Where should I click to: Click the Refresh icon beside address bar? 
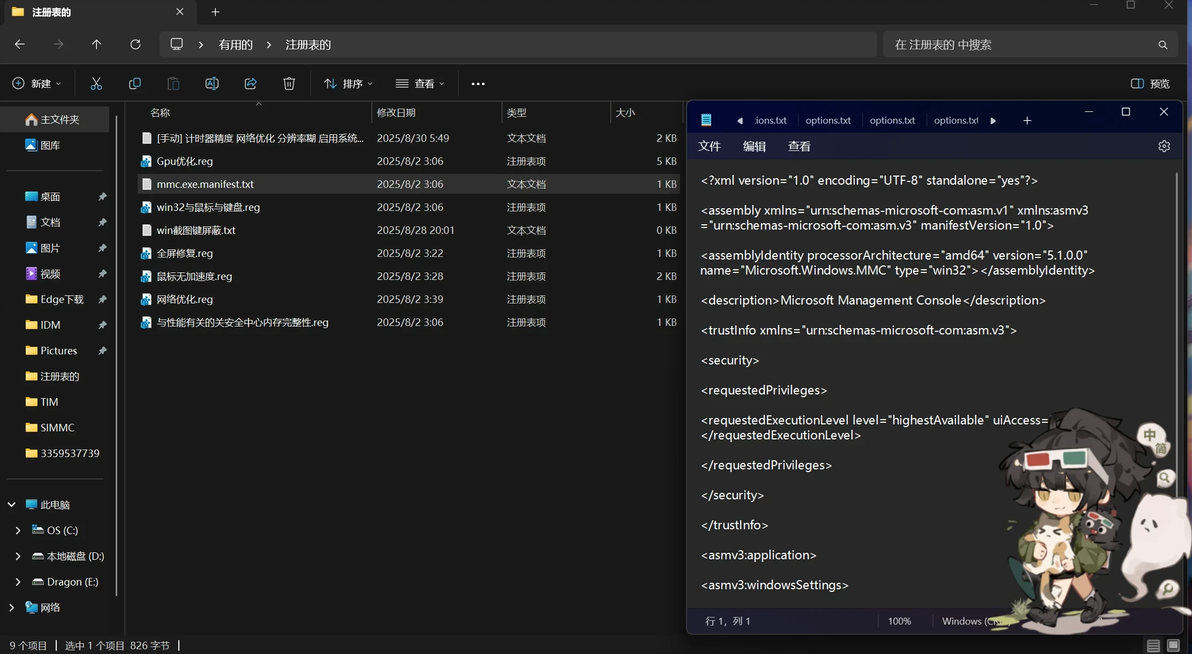pos(135,45)
